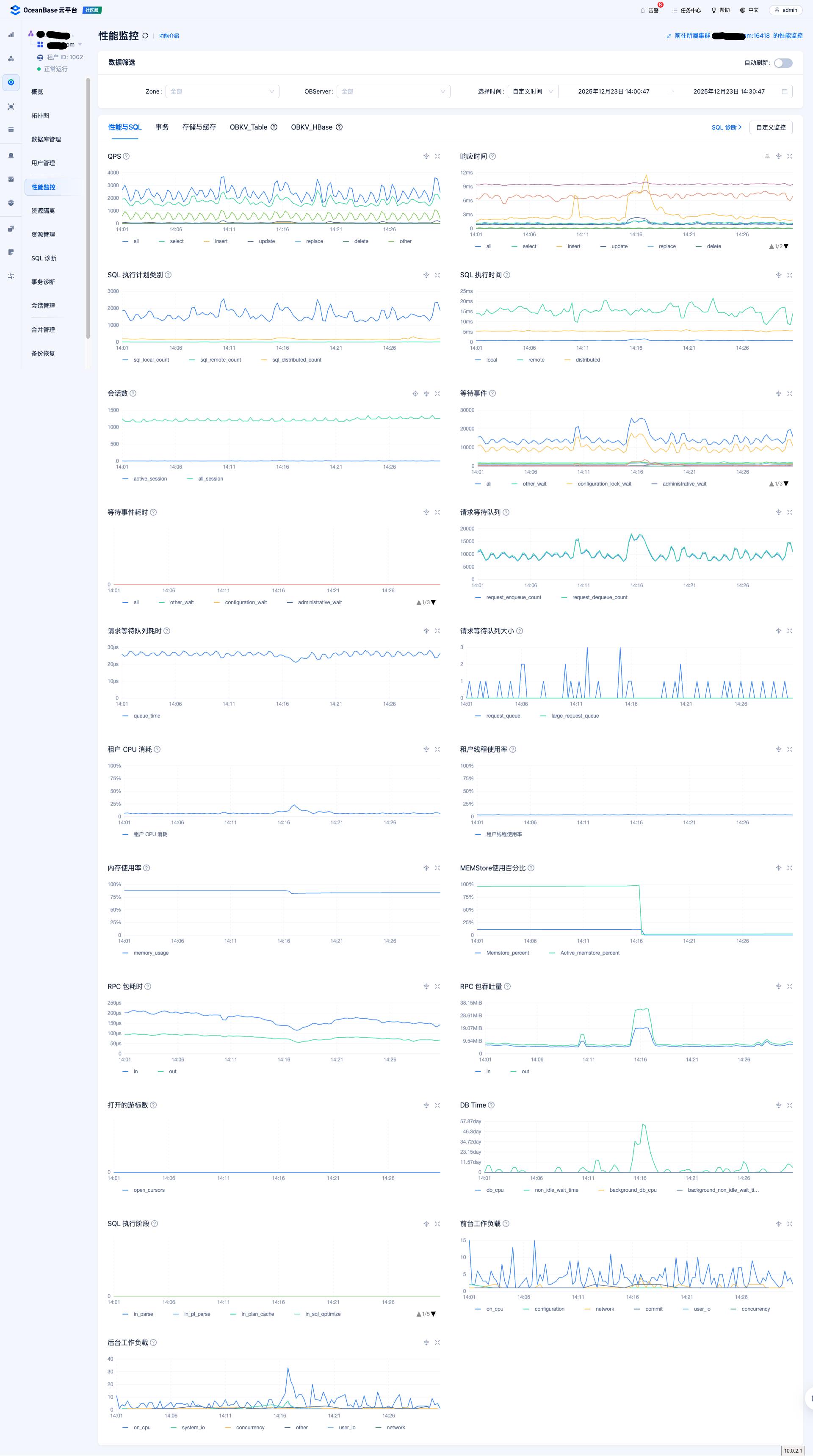Viewport: 813px width, 1456px height.
Task: Open calendar icon in time range picker
Action: click(784, 91)
